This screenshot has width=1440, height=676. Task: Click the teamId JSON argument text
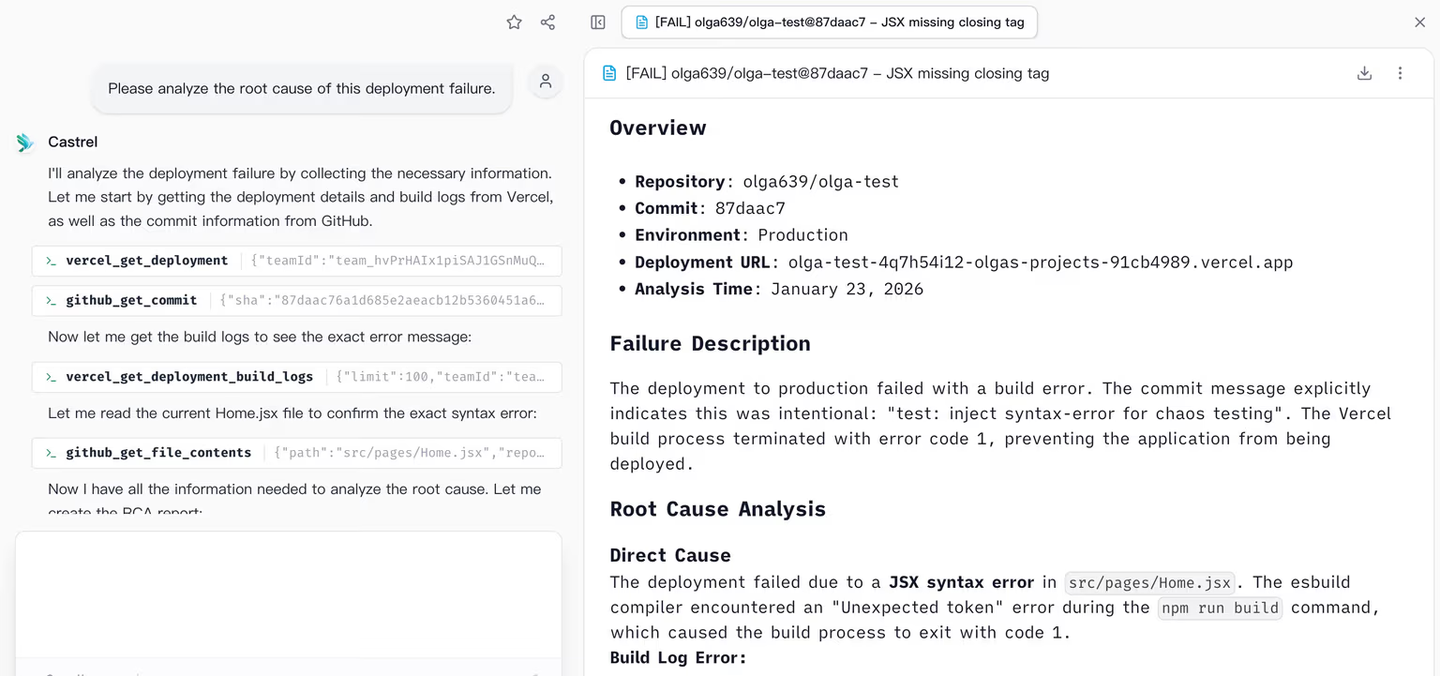coord(397,261)
